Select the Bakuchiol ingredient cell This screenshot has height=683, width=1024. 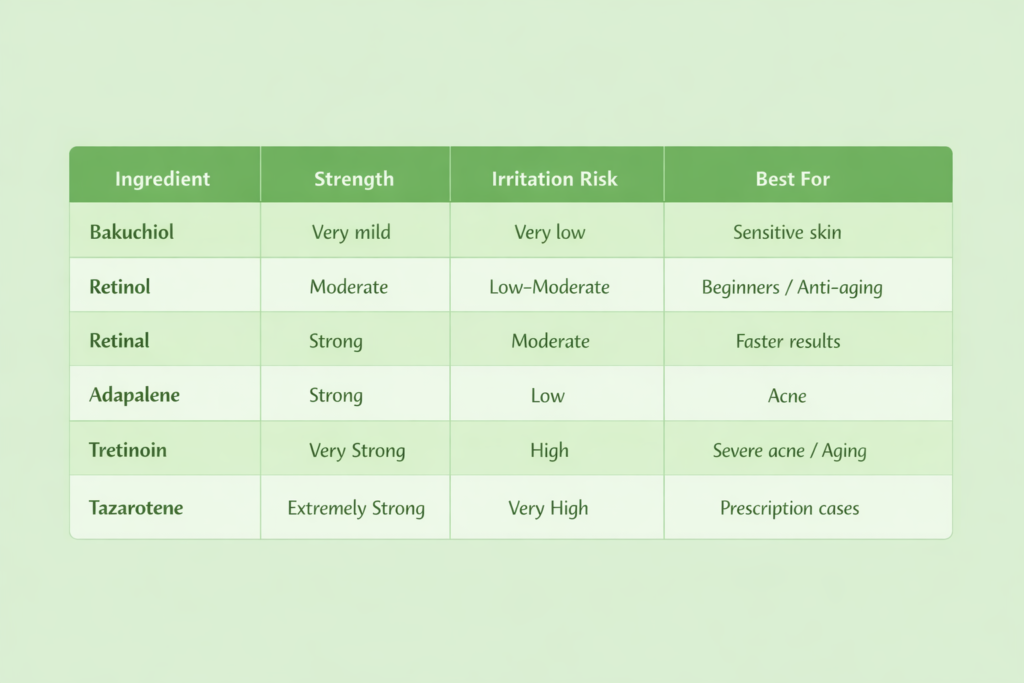(x=131, y=232)
